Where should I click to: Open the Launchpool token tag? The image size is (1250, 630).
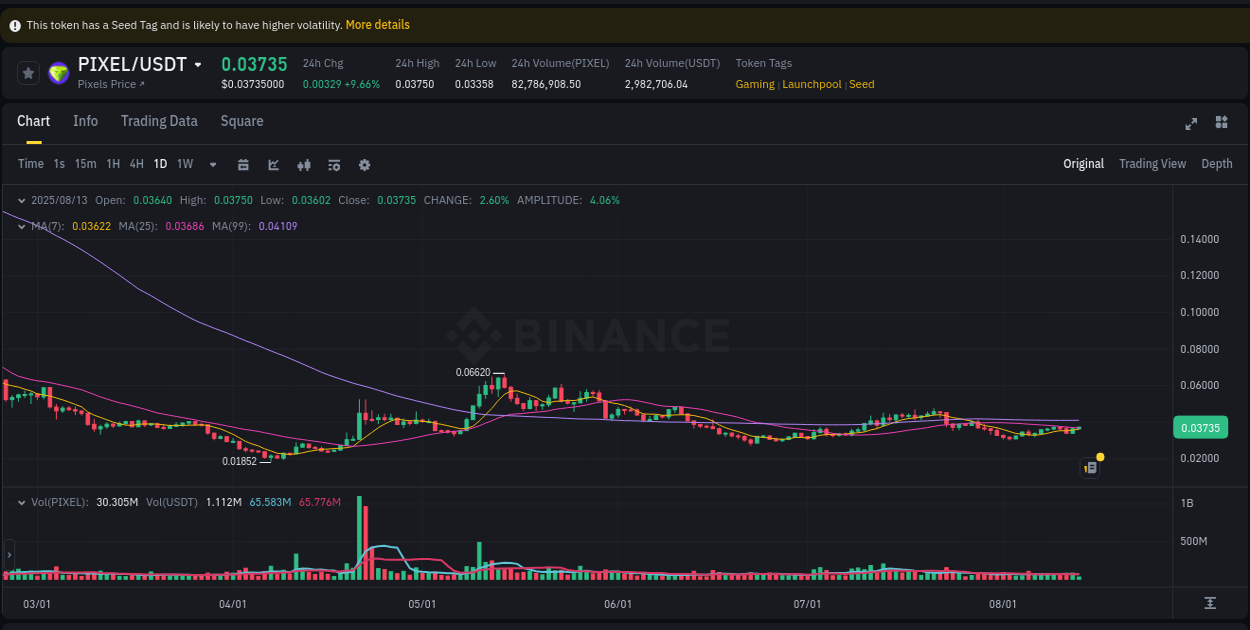click(x=811, y=84)
